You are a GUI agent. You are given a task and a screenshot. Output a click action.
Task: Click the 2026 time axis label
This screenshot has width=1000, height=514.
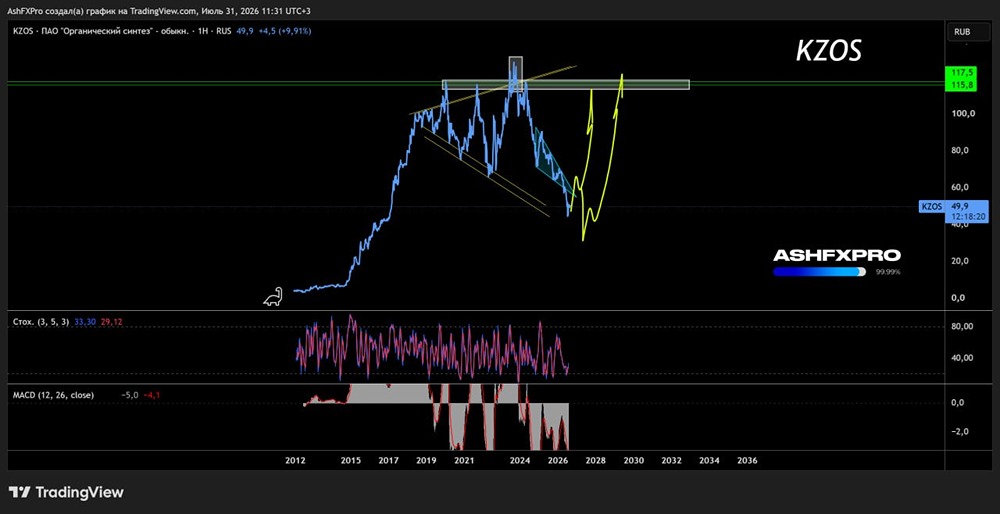pos(558,460)
